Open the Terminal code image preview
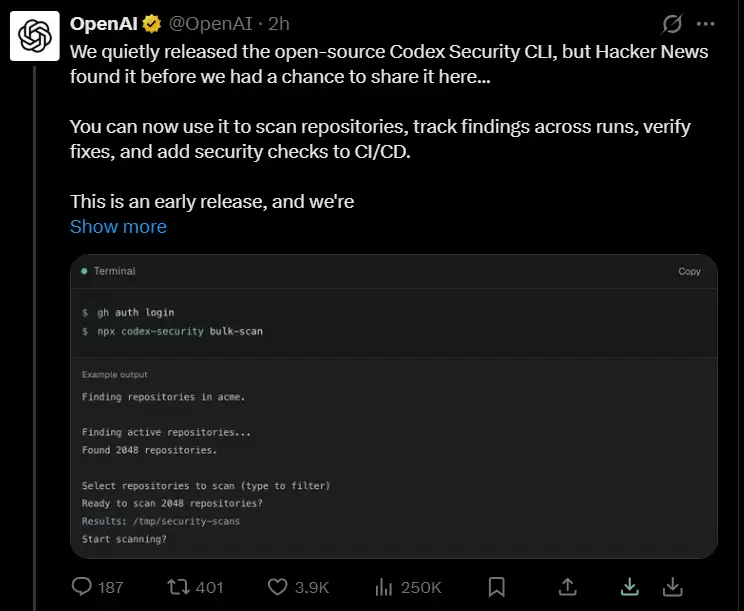744x611 pixels. 394,407
